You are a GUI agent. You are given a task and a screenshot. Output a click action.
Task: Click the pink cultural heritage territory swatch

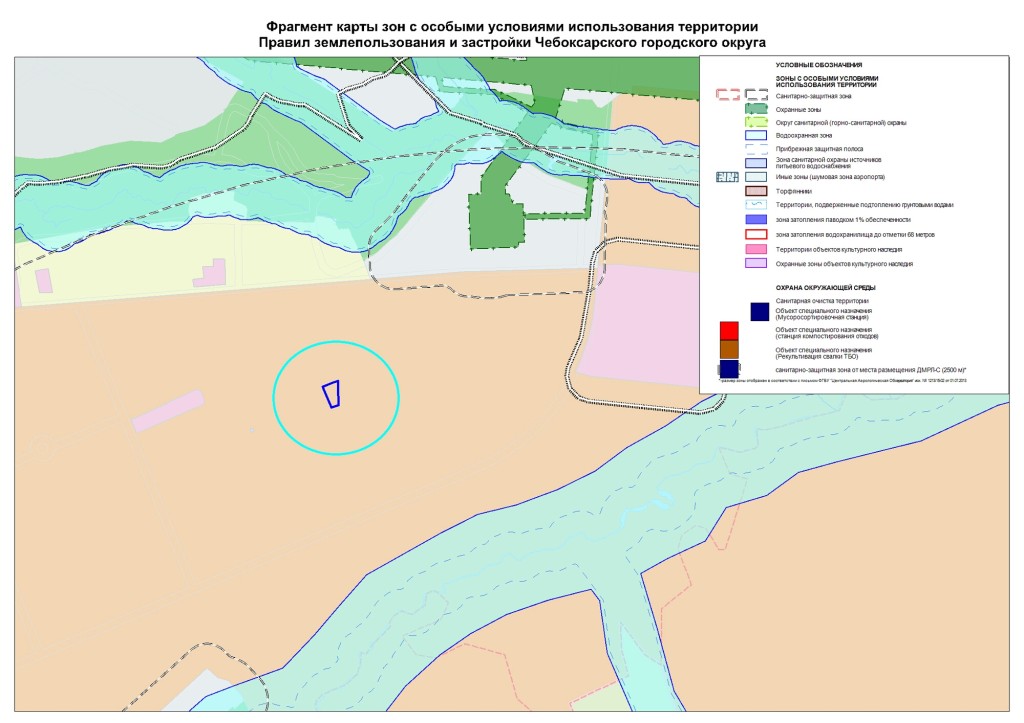(756, 249)
